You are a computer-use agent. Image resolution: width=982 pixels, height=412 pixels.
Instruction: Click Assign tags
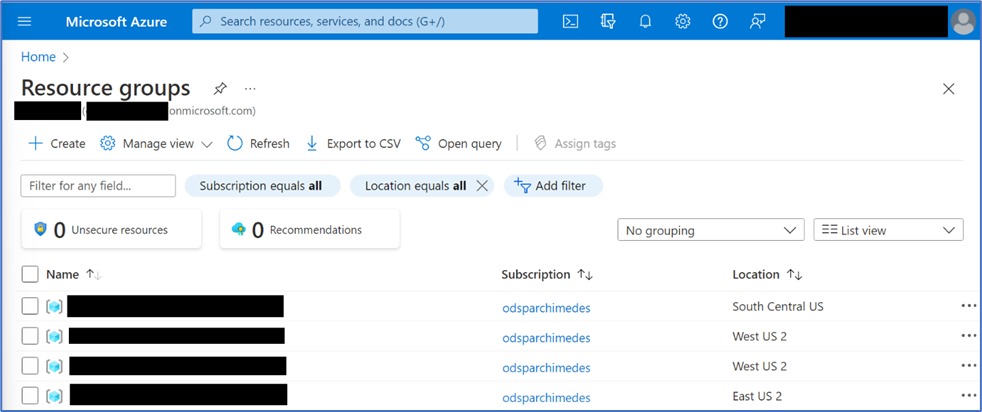pos(575,143)
